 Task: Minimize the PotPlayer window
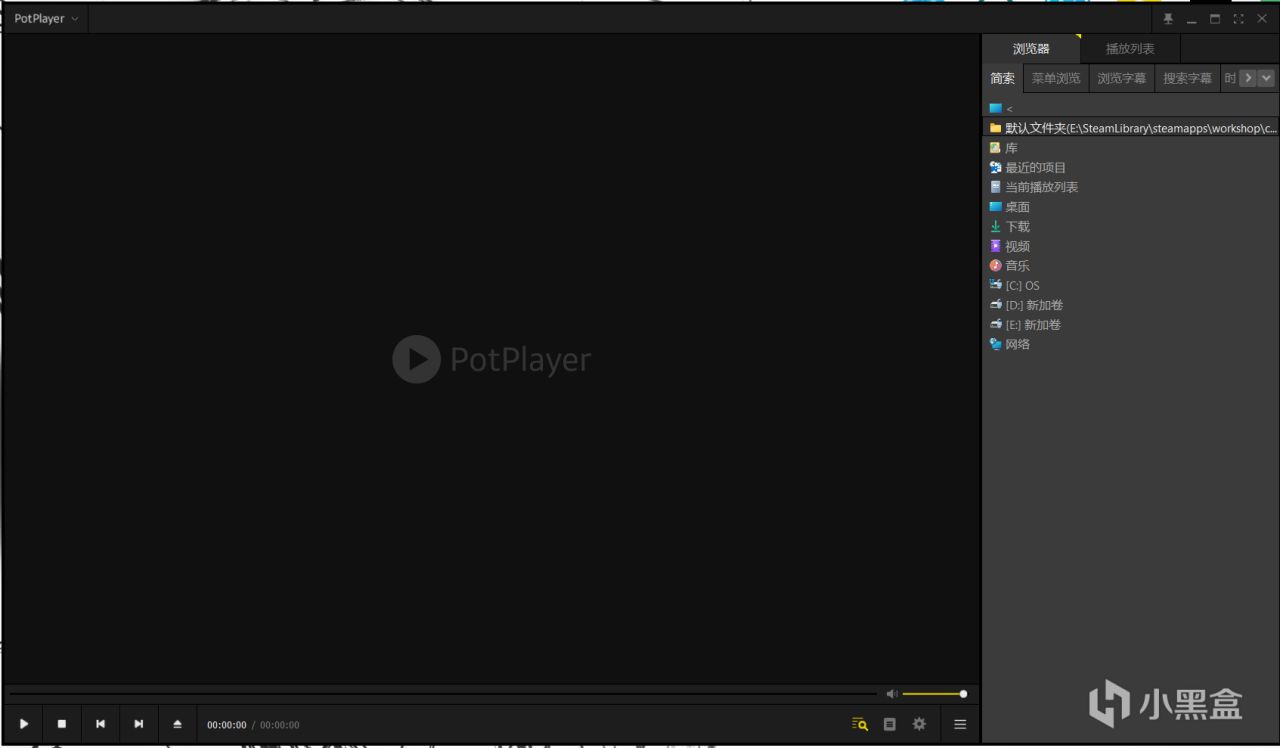pyautogui.click(x=1192, y=19)
